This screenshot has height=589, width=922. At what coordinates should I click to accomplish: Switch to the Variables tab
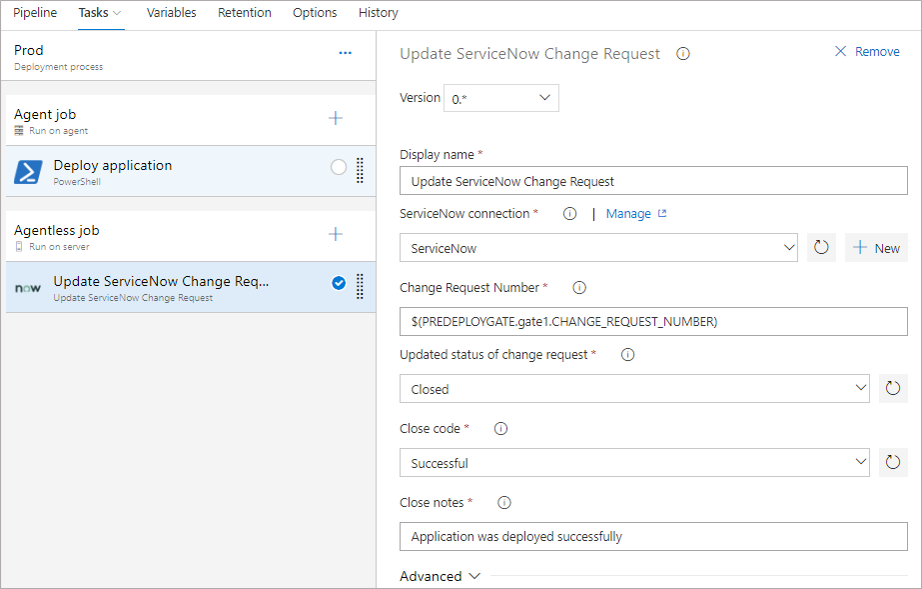pos(171,13)
